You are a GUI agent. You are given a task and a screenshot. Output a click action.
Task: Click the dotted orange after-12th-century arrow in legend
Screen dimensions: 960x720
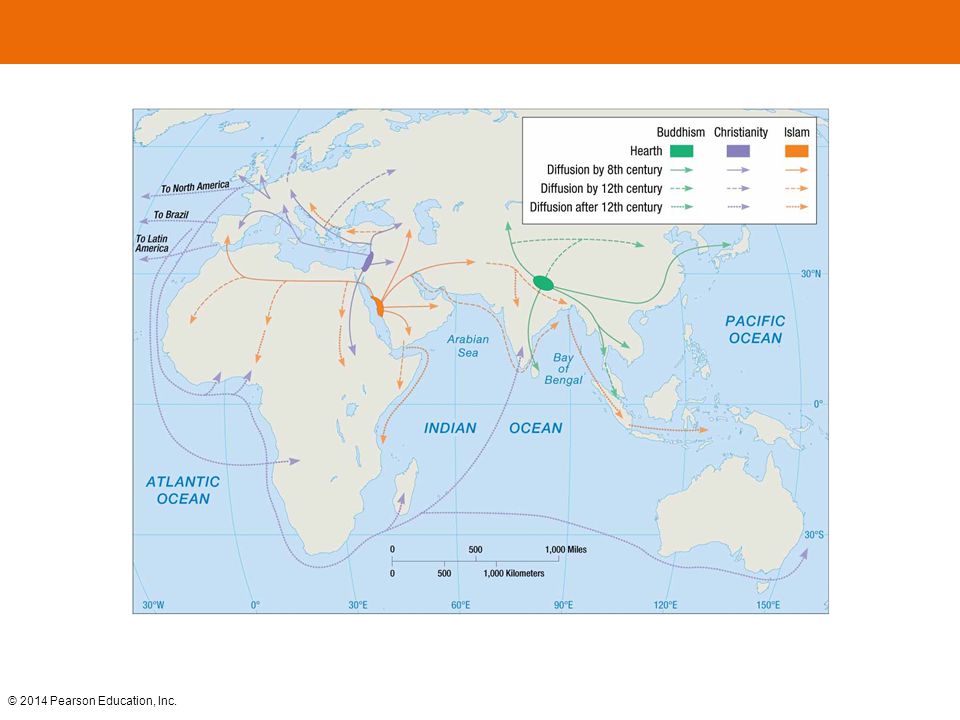[797, 207]
